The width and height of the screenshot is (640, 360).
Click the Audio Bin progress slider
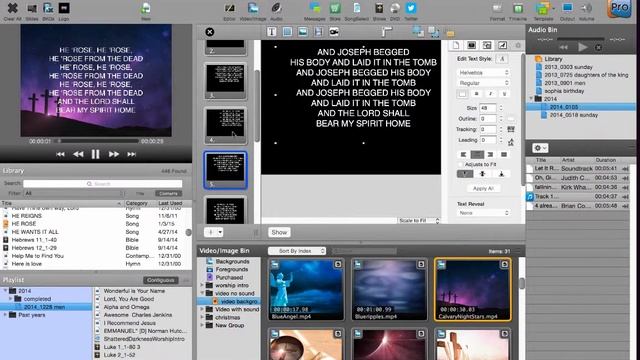click(x=581, y=39)
